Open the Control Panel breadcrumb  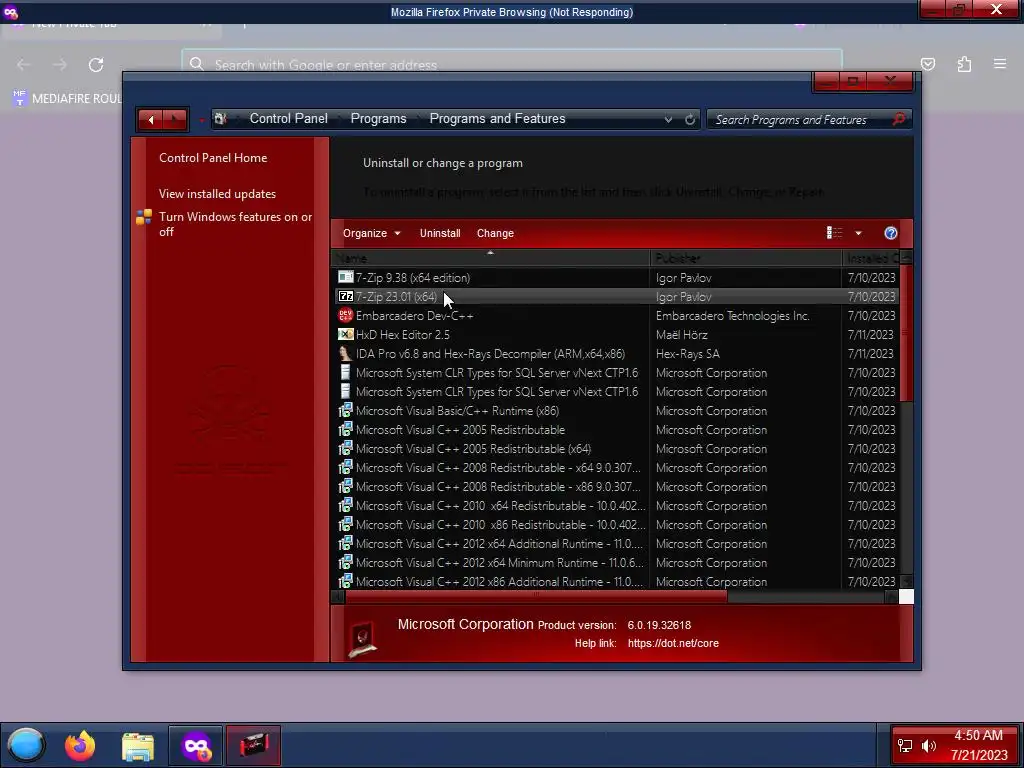click(289, 119)
